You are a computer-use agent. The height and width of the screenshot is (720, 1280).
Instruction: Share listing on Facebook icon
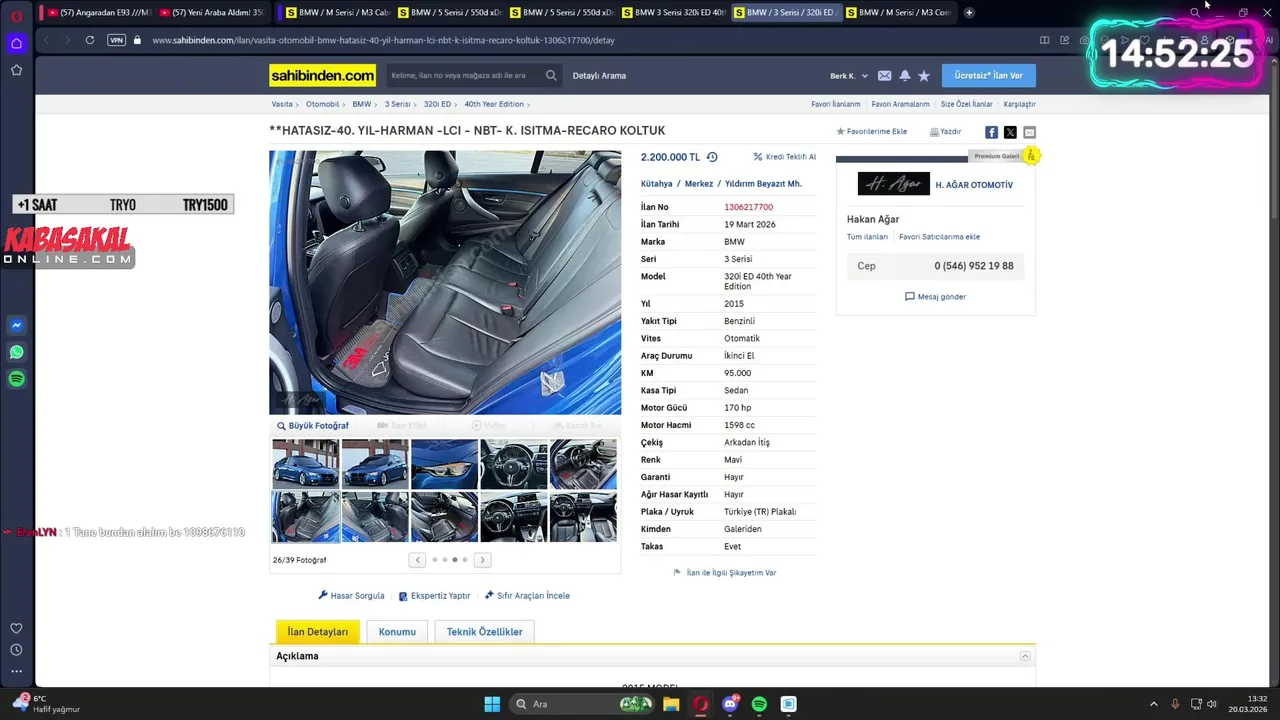coord(991,132)
